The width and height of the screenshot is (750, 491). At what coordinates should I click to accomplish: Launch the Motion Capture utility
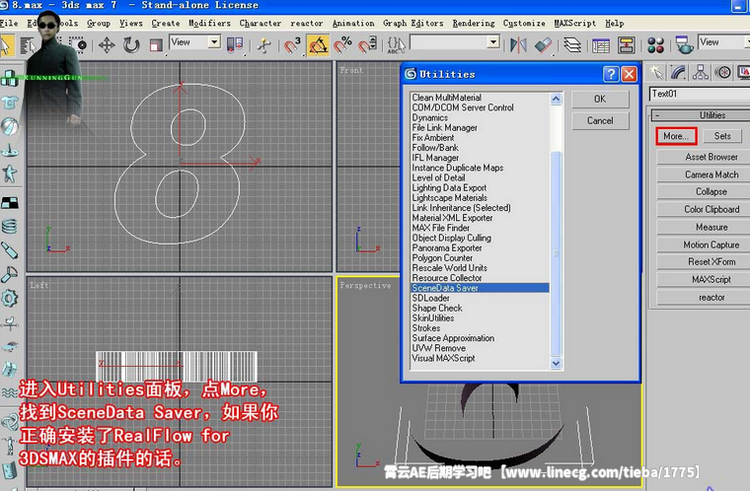click(x=711, y=244)
